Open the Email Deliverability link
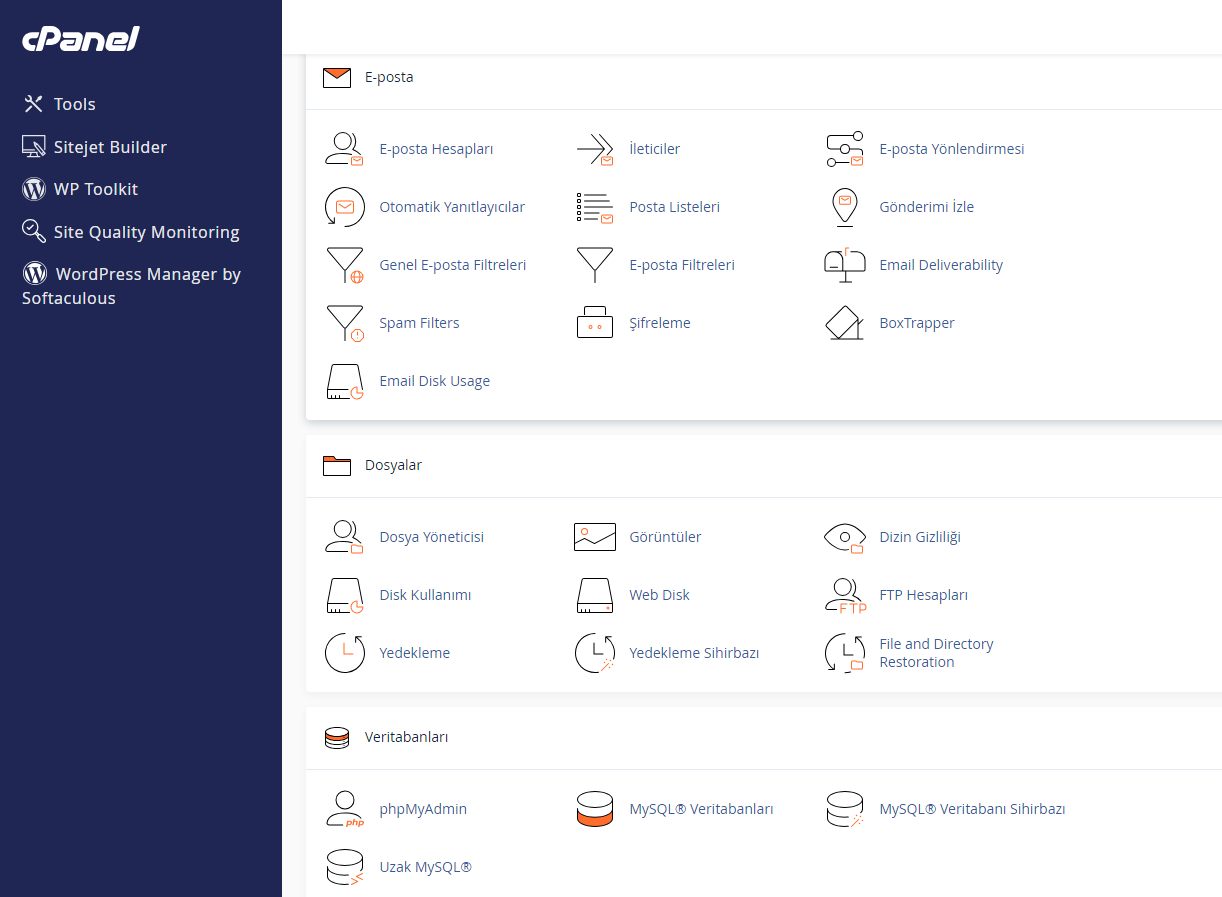Image resolution: width=1222 pixels, height=897 pixels. 941,265
